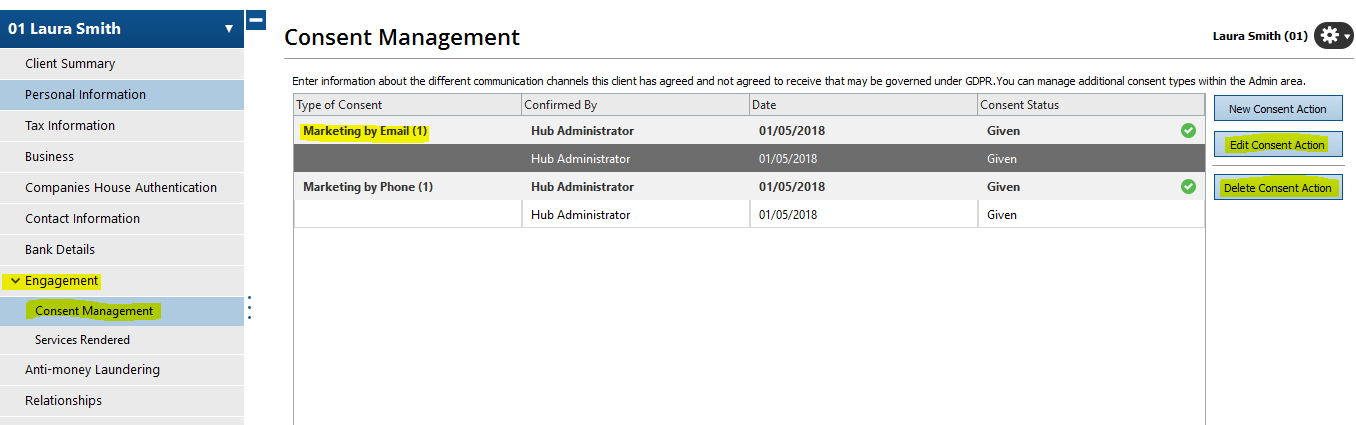Click New Consent Action button
Viewport: 1356px width, 425px height.
coord(1277,109)
